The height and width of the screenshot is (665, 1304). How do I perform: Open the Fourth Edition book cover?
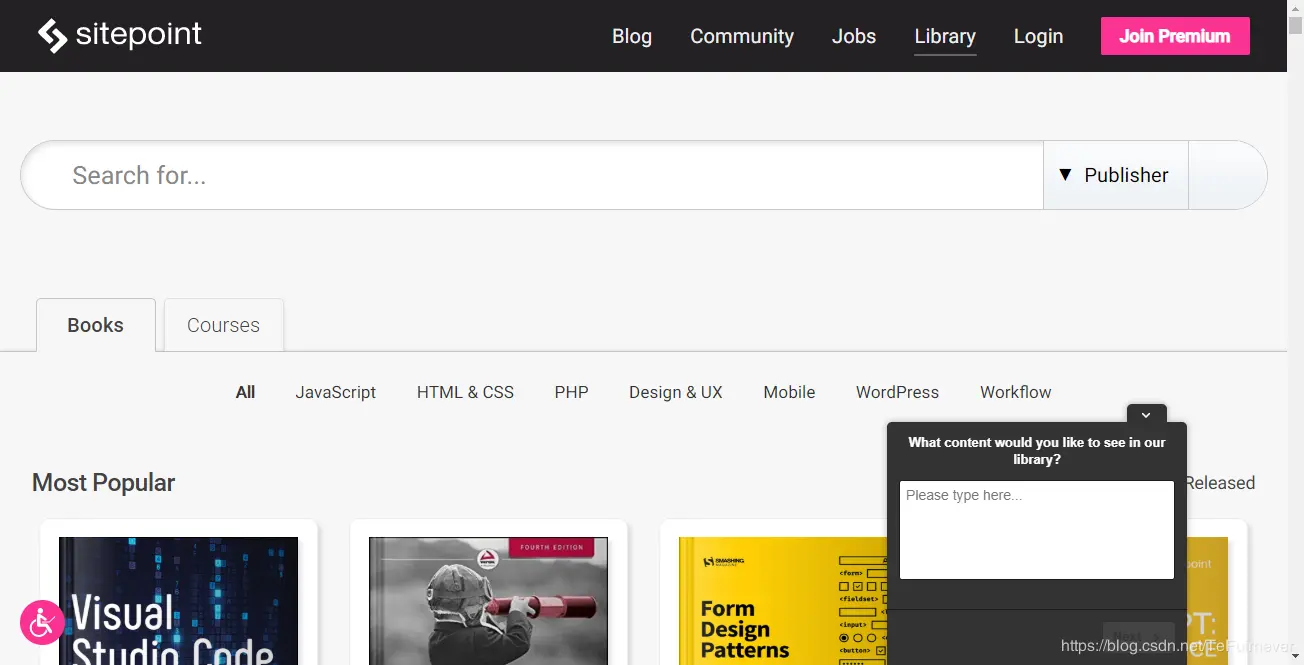coord(488,601)
